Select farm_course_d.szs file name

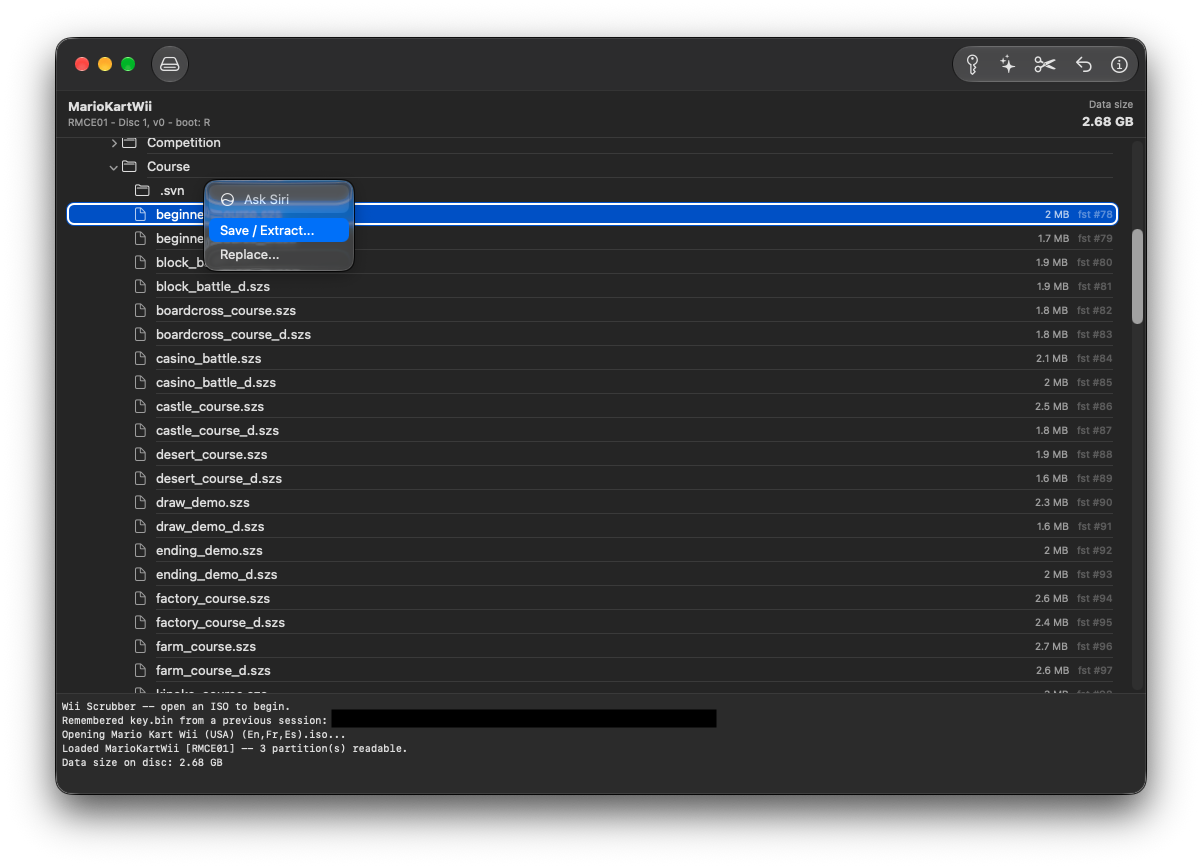pos(213,671)
